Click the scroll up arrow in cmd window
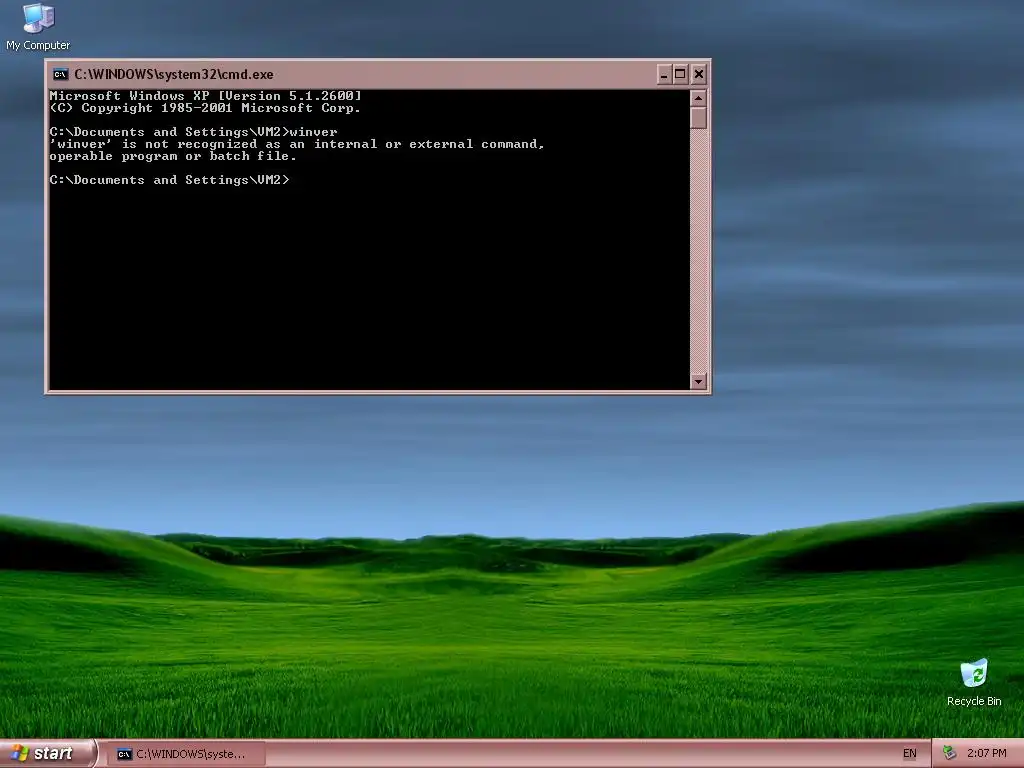The image size is (1024, 768). click(698, 99)
